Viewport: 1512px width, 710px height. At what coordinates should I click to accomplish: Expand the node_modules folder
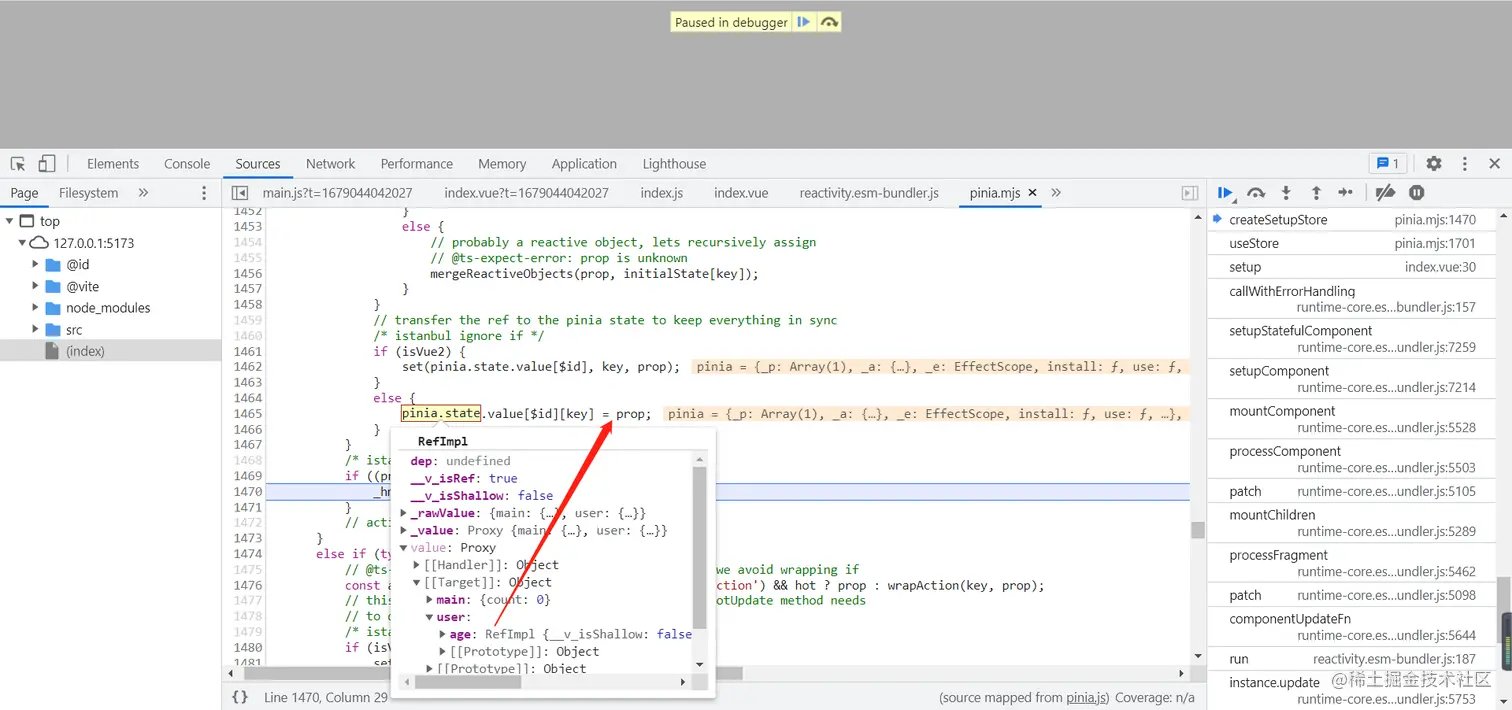coord(36,308)
